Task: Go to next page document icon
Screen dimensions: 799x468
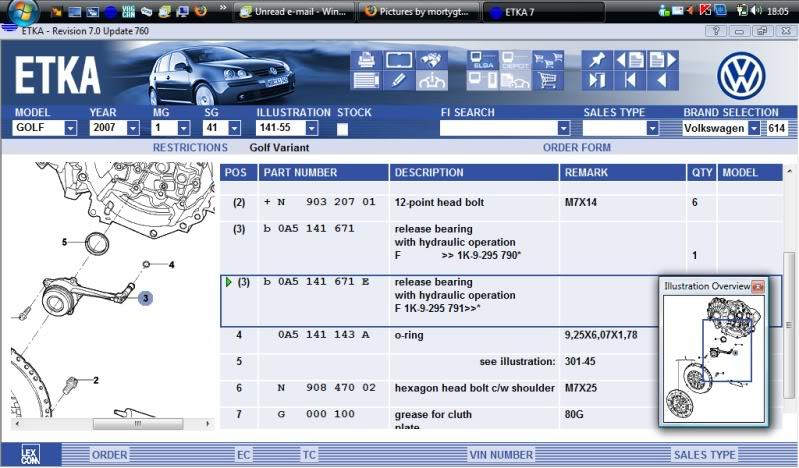Action: click(662, 60)
